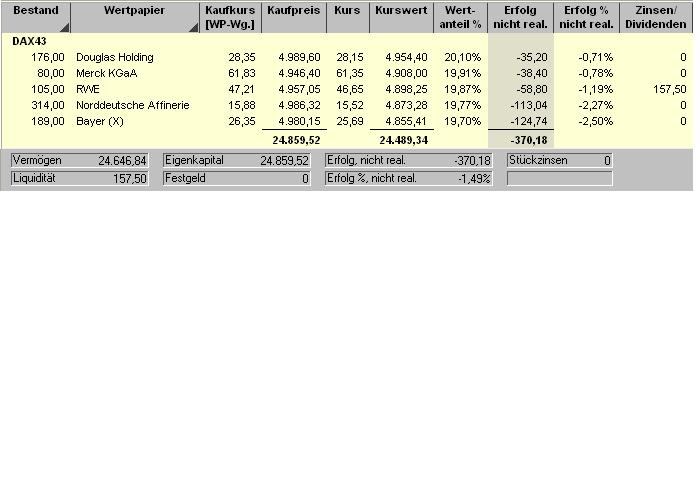The height and width of the screenshot is (500, 700).
Task: Click the Erfolg nicht real. column header
Action: click(521, 17)
